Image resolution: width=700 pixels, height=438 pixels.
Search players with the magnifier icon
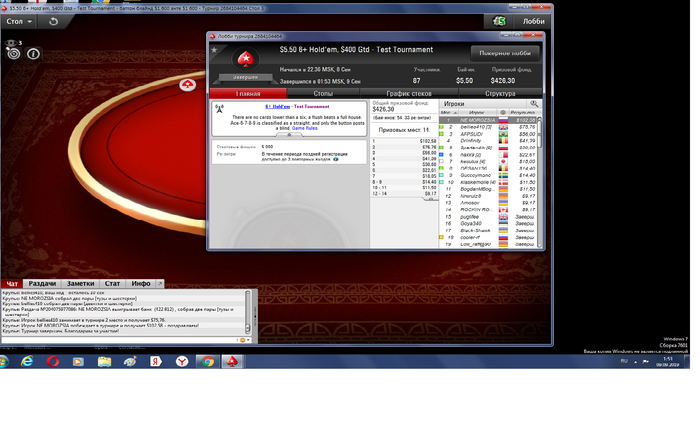534,104
